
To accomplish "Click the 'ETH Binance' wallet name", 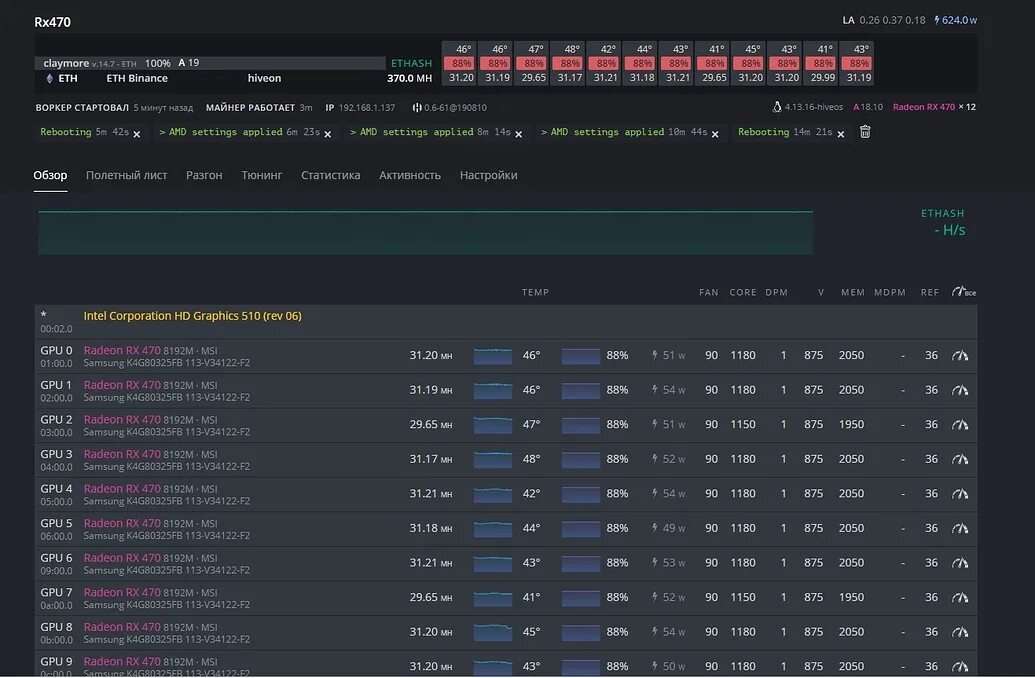I will pyautogui.click(x=137, y=79).
